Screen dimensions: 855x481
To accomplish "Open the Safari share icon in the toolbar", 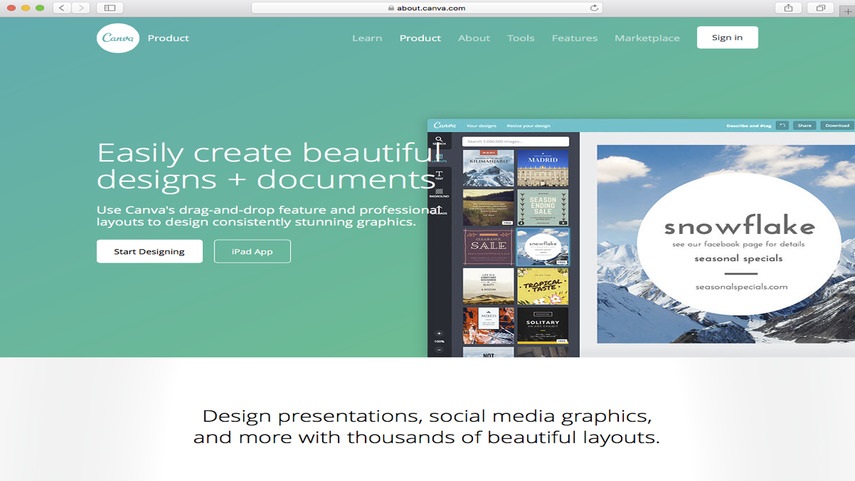I will [x=788, y=8].
